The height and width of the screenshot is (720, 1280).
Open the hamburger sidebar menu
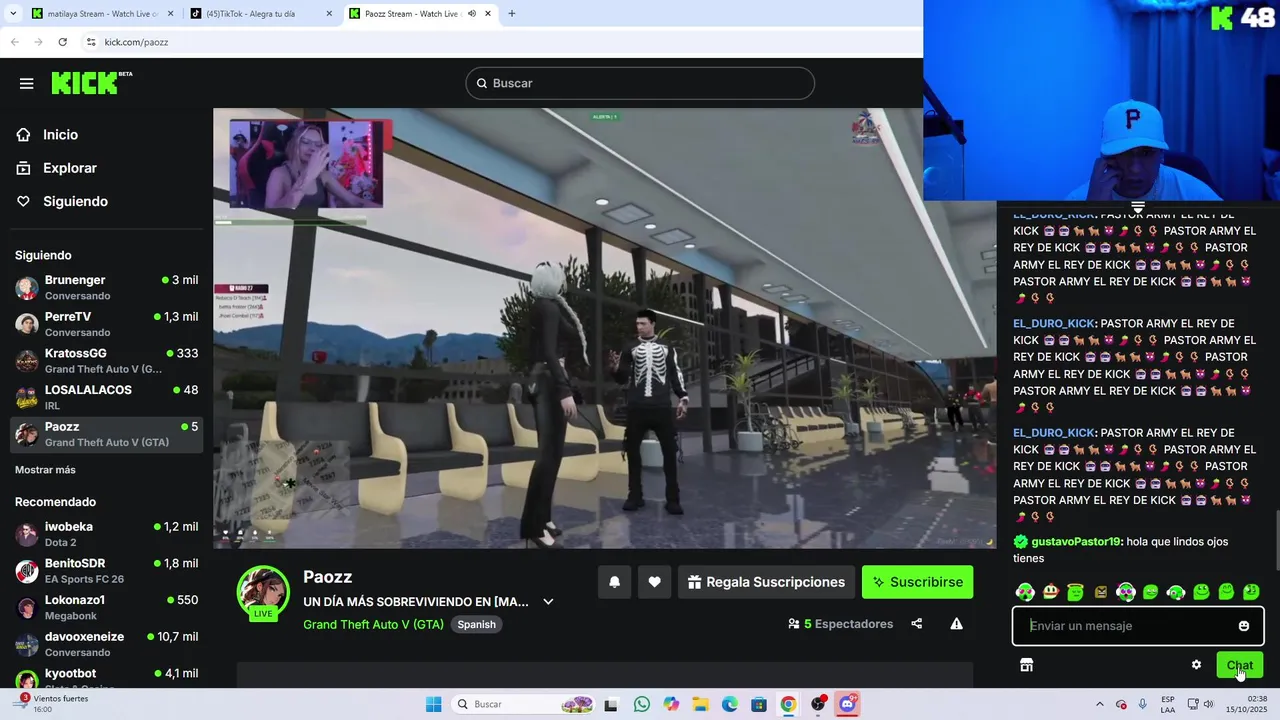(27, 83)
